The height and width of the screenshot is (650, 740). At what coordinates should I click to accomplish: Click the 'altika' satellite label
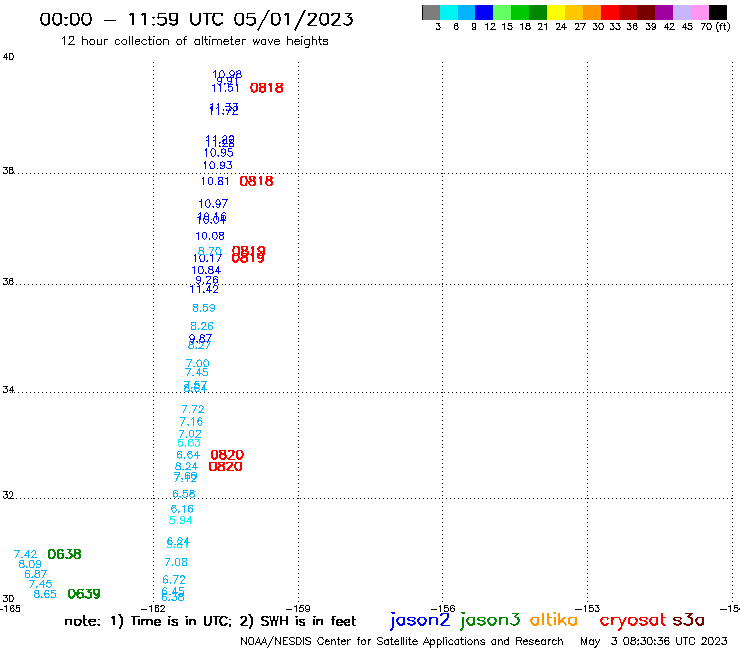[x=554, y=619]
